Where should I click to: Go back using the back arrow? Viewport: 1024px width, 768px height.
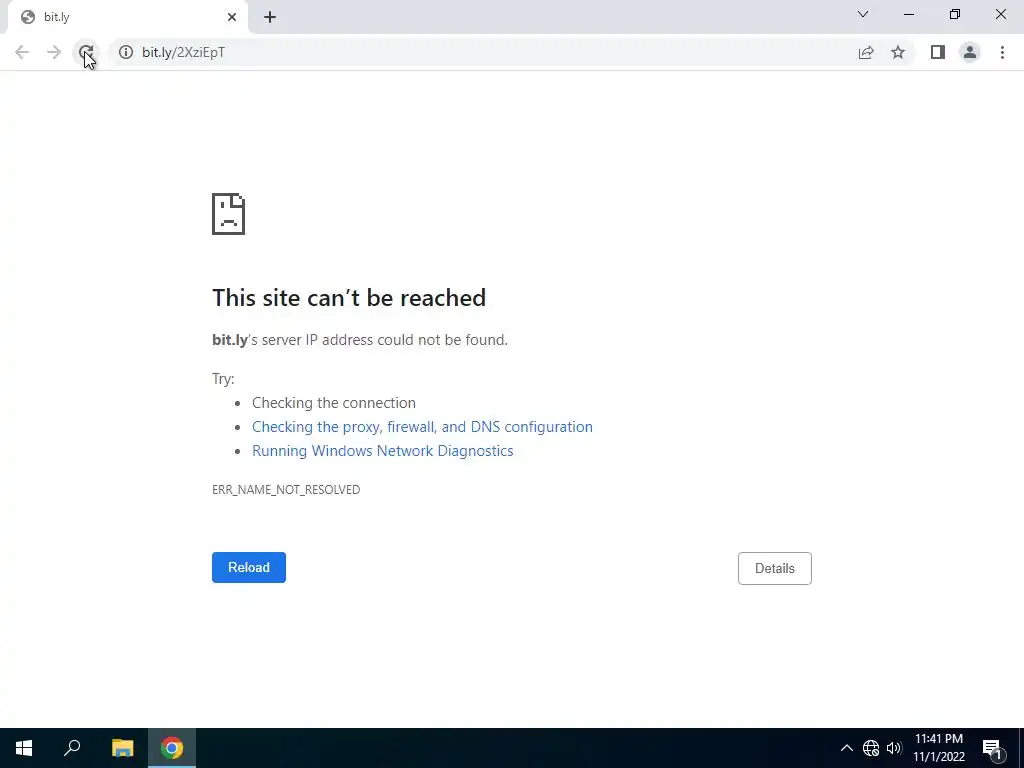coord(22,52)
